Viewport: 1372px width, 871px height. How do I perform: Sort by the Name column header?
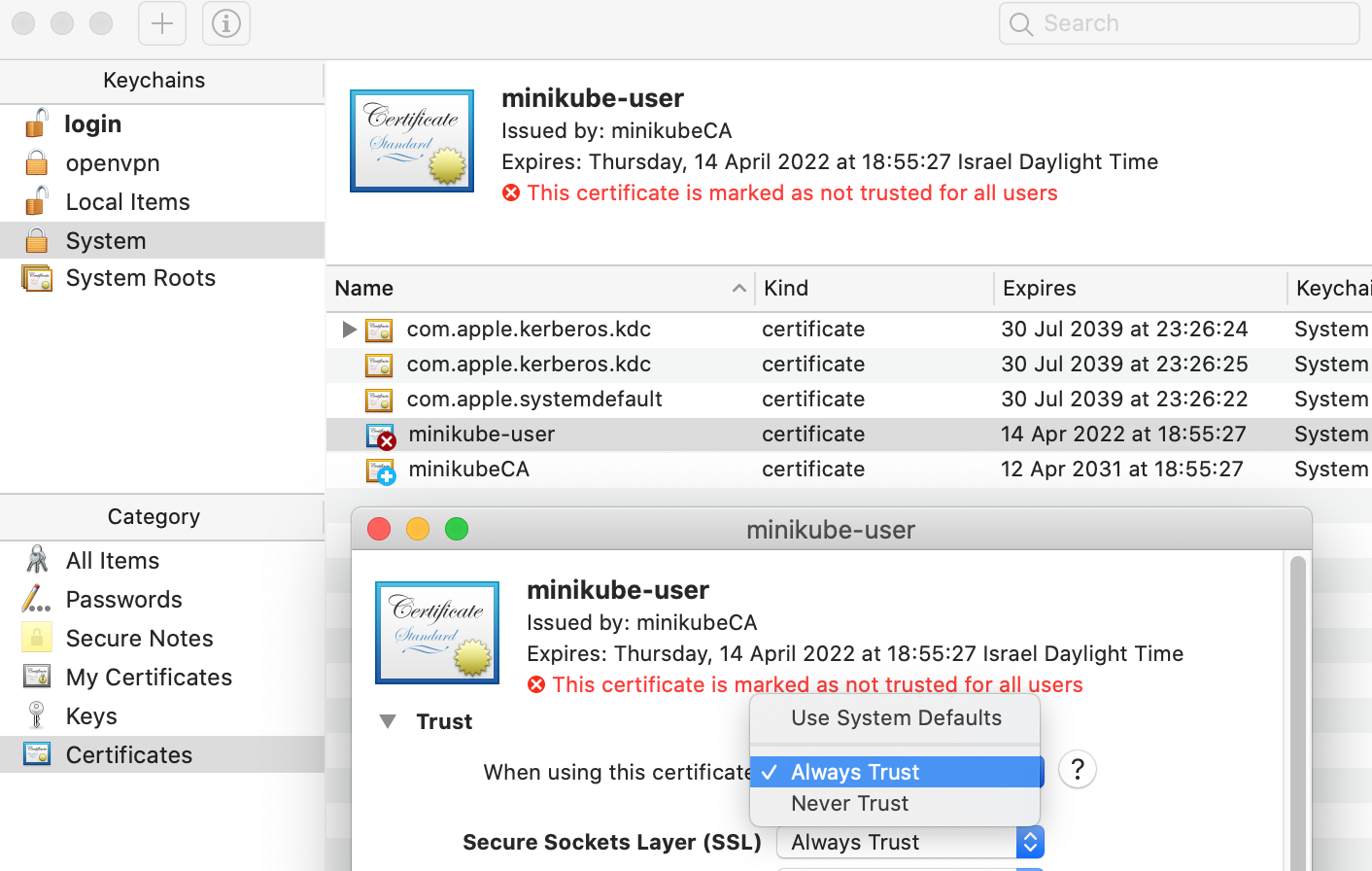(540, 288)
